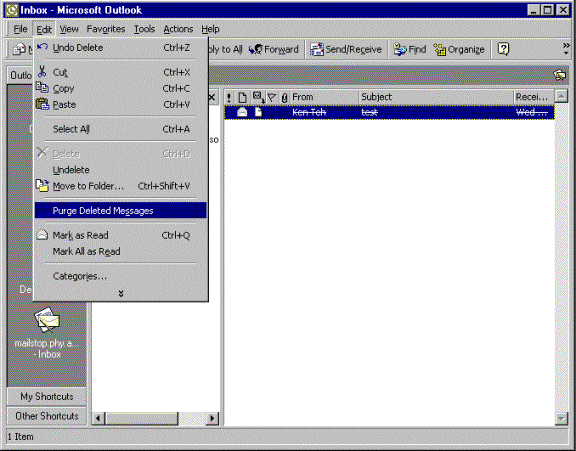Click the Forward toolbar button

coord(274,49)
